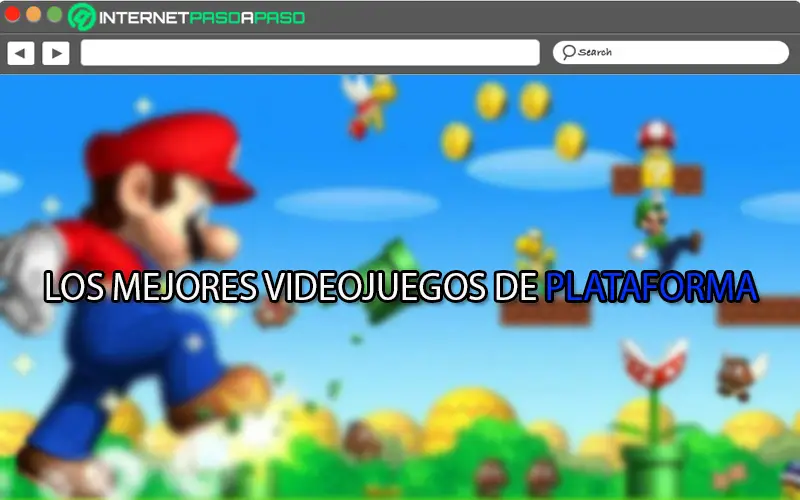The height and width of the screenshot is (500, 800).
Task: Click the InternetPasoaPaso logo icon
Action: tap(82, 16)
